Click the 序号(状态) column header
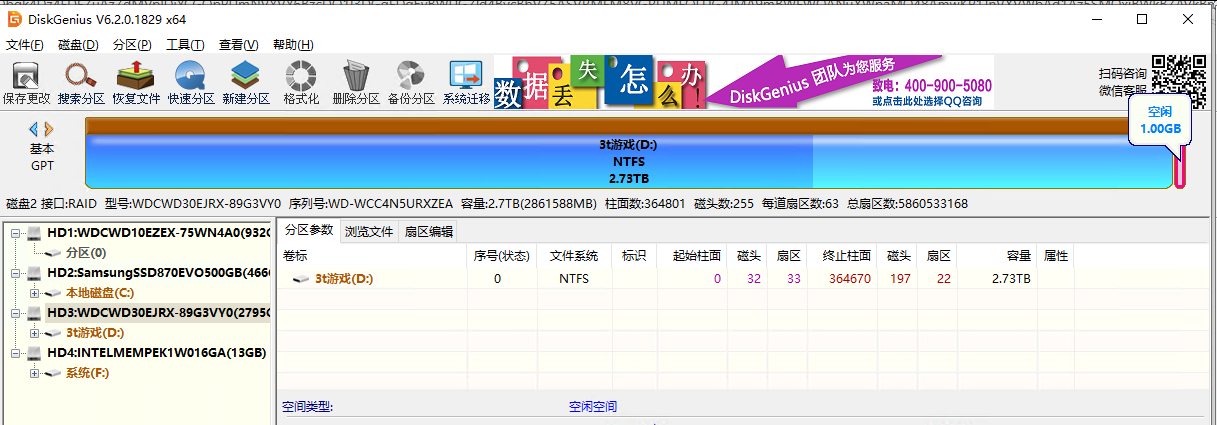 coord(501,256)
